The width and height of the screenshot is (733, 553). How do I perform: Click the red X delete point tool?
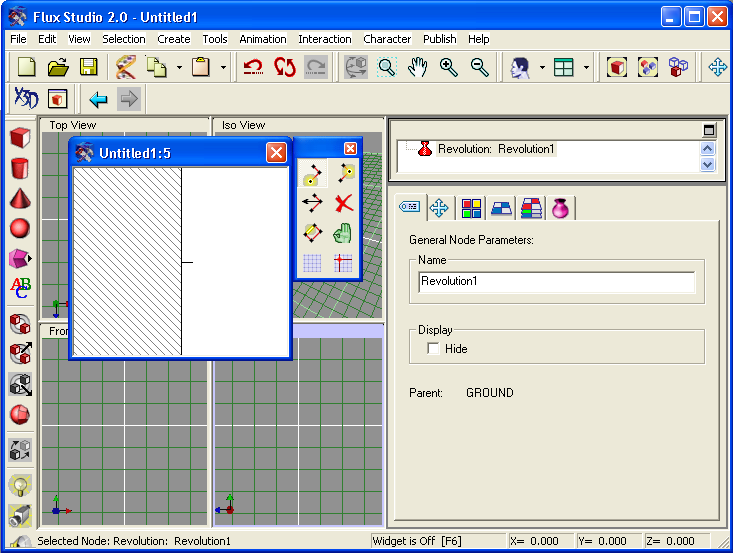tap(344, 203)
